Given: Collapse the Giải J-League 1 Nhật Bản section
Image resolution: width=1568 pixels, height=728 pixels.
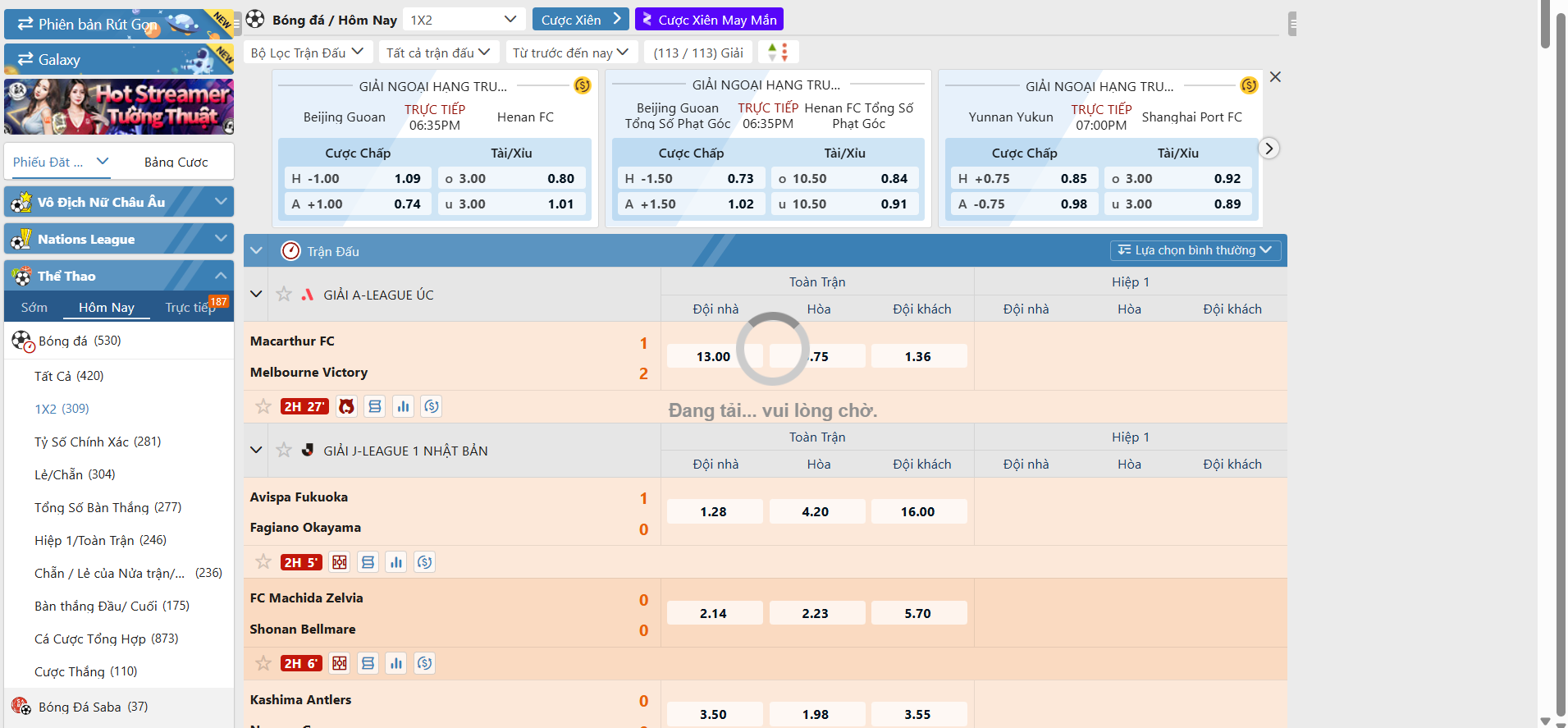Looking at the screenshot, I should [x=256, y=450].
